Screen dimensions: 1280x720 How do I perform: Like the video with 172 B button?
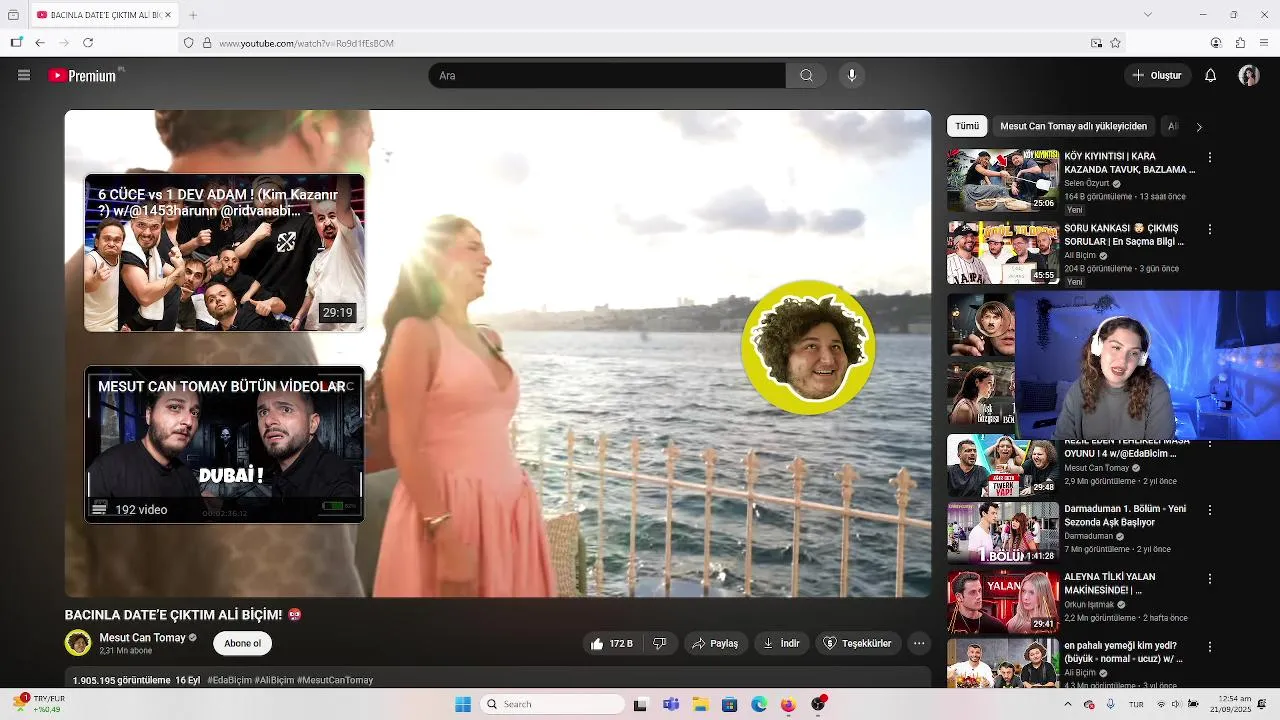pos(612,643)
